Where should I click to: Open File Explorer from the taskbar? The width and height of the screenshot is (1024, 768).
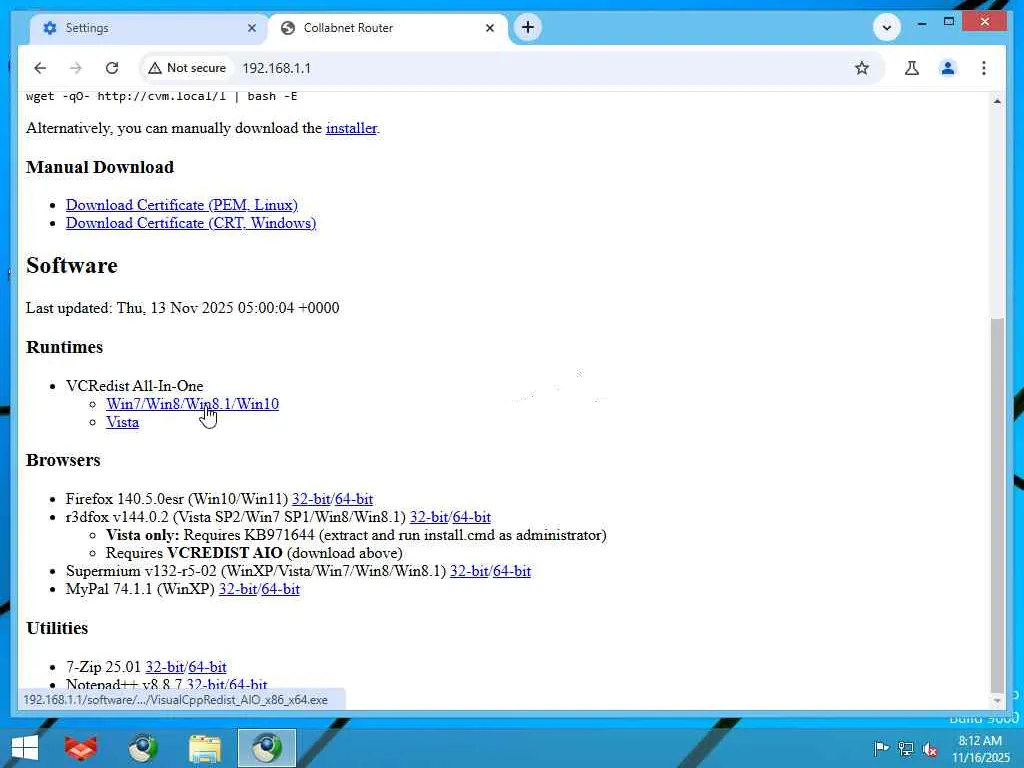[205, 748]
